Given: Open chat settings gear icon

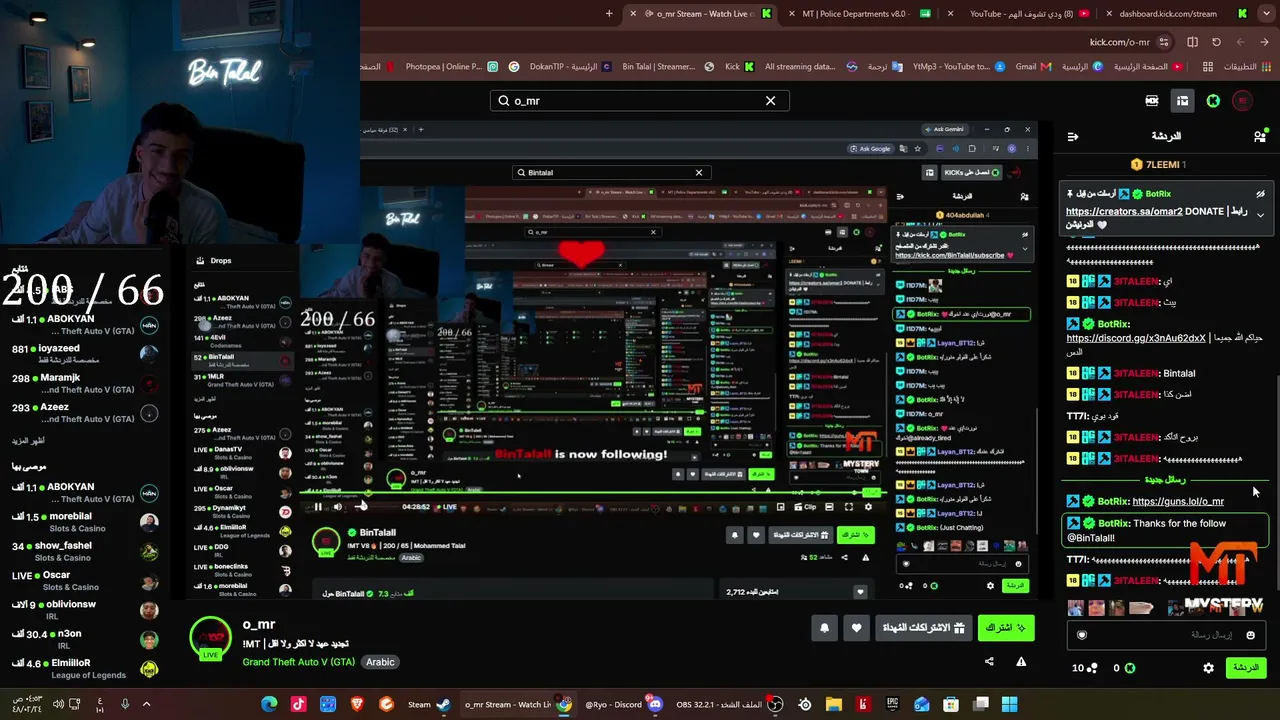Looking at the screenshot, I should pos(1208,668).
